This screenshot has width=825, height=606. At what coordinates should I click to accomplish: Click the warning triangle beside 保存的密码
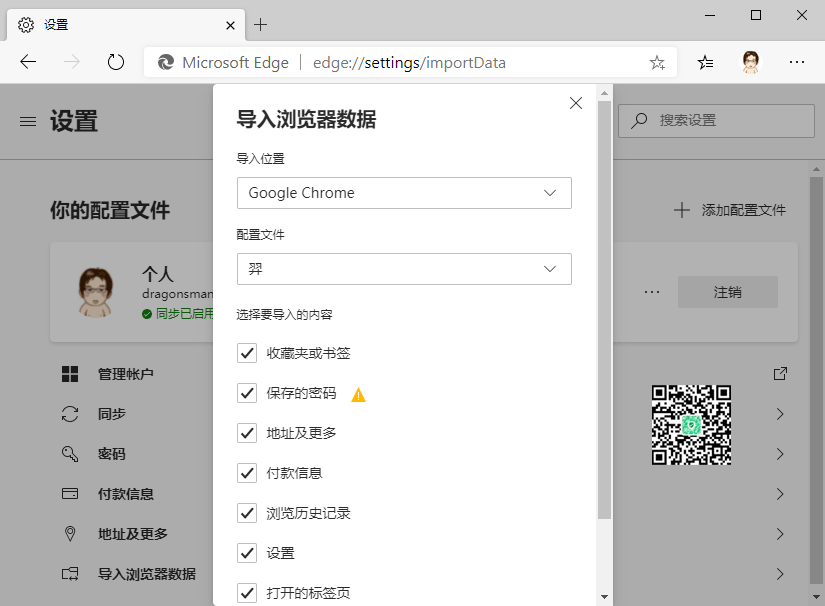pos(358,395)
